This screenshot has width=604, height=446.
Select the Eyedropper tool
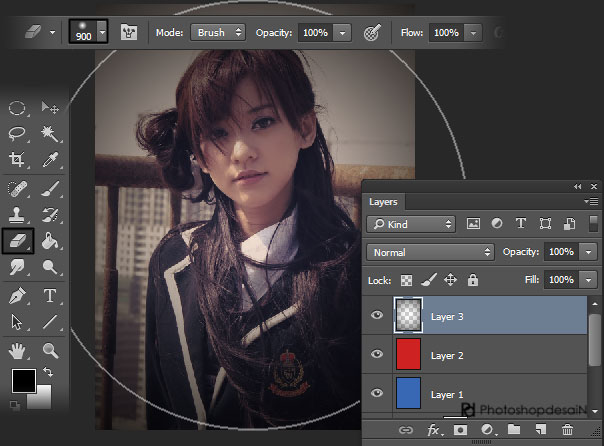(x=49, y=160)
